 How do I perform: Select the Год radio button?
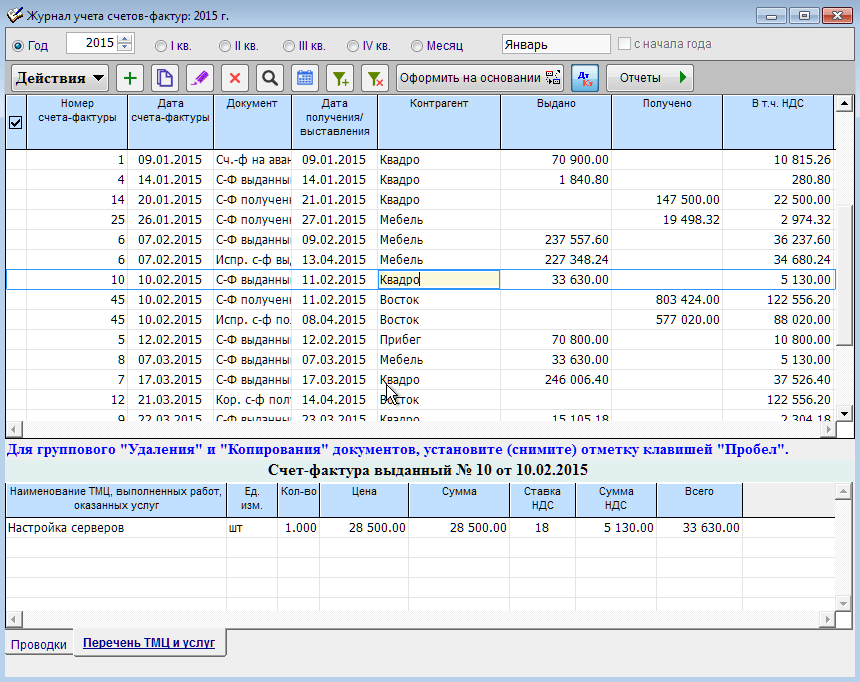[x=18, y=46]
